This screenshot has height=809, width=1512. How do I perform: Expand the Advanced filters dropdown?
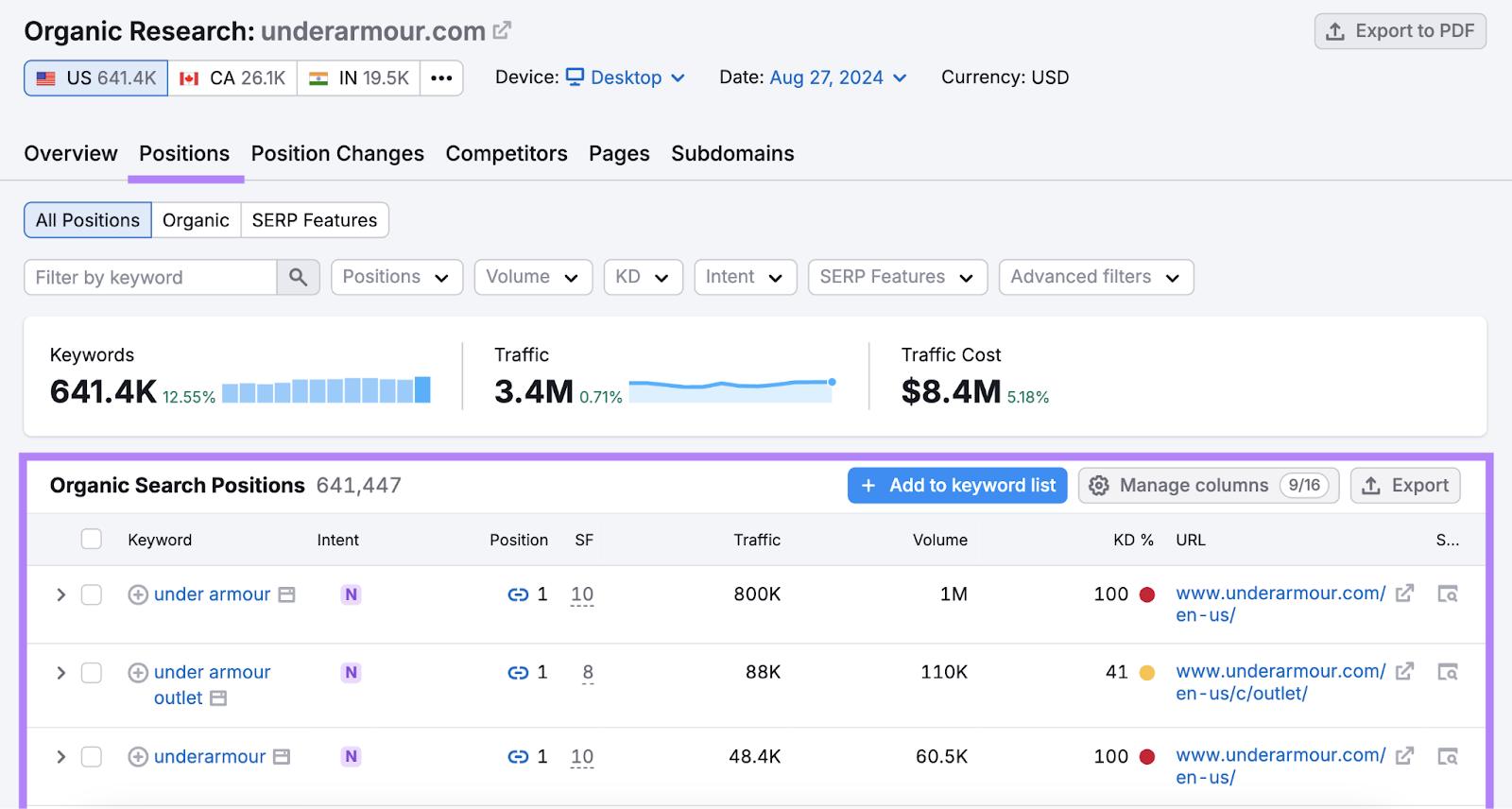click(1095, 277)
